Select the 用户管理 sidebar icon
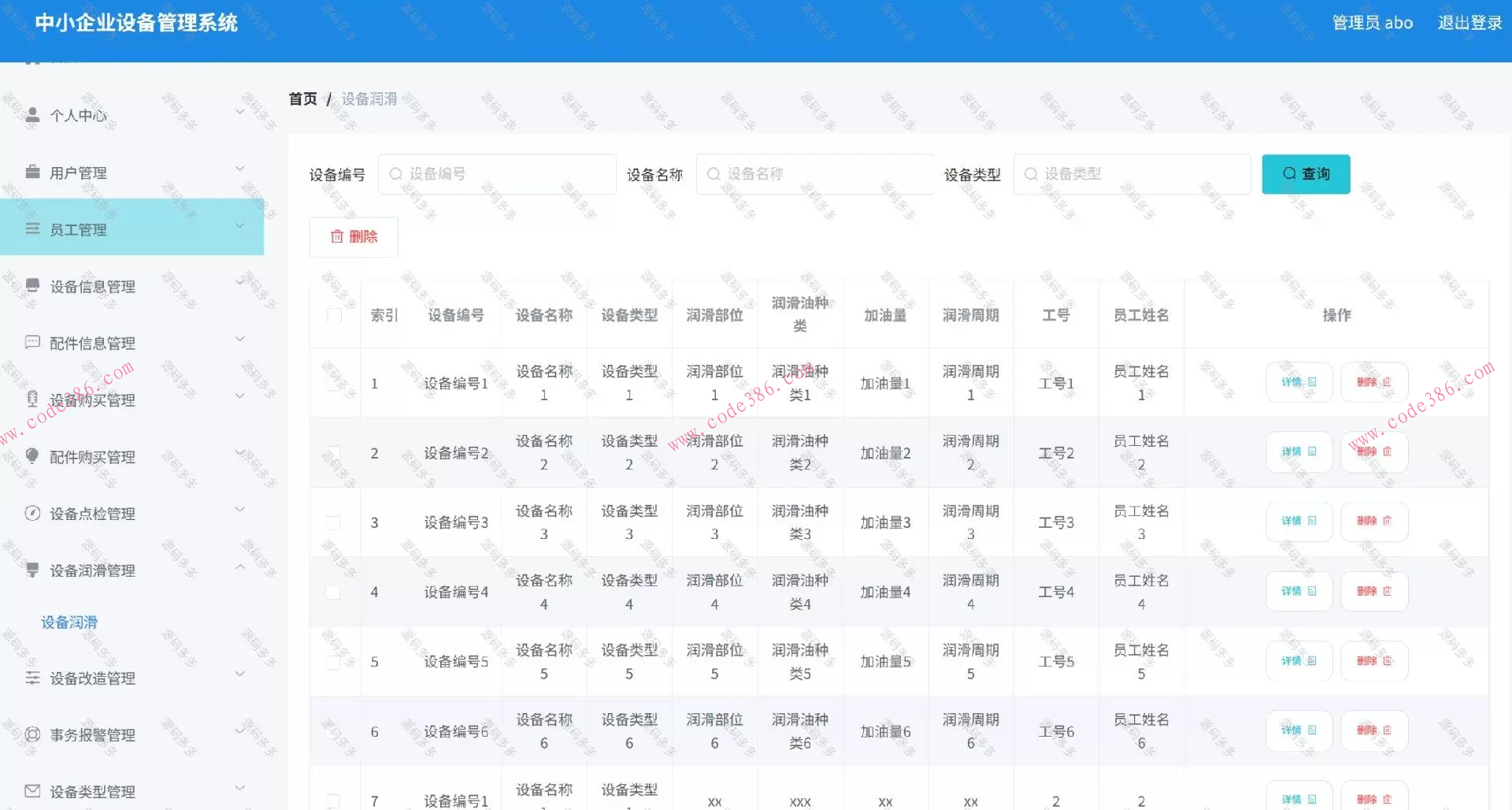Viewport: 1512px width, 810px height. [32, 171]
